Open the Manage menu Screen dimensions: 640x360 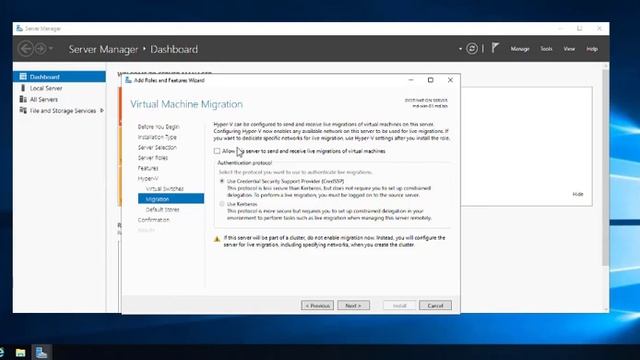click(x=520, y=49)
